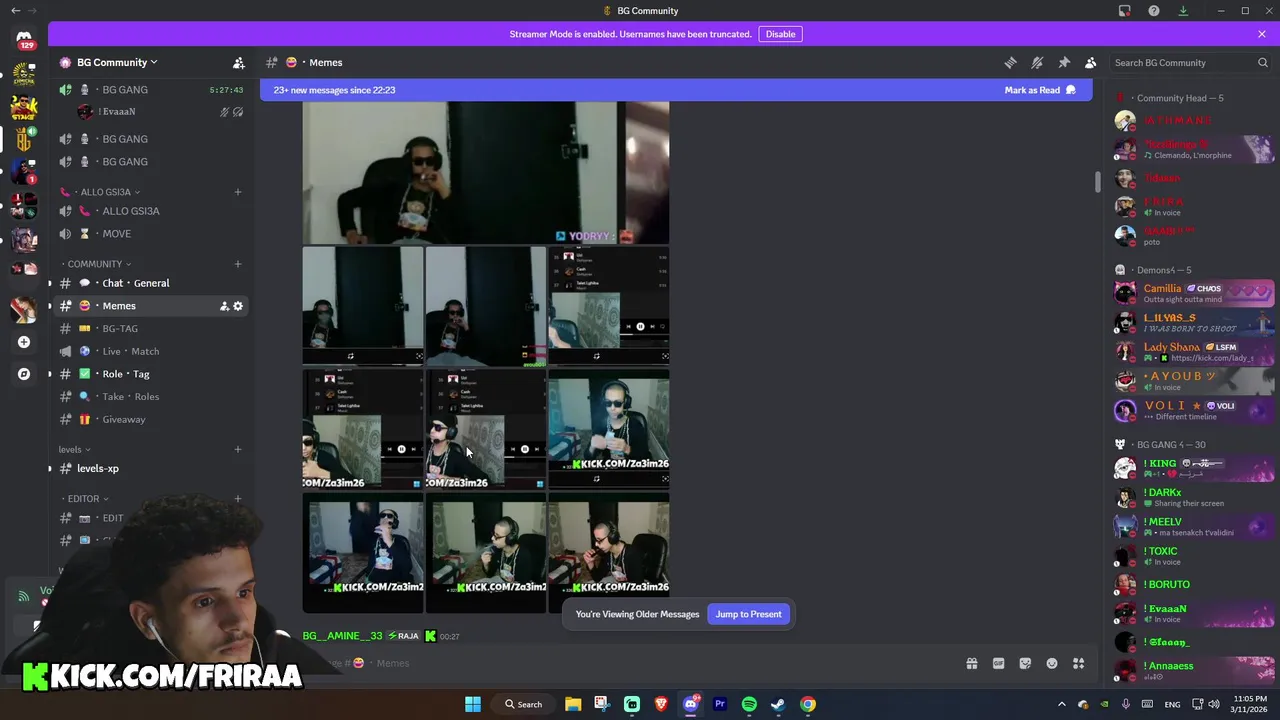Image resolution: width=1280 pixels, height=720 pixels.
Task: Invite people to server icon
Action: pos(238,62)
